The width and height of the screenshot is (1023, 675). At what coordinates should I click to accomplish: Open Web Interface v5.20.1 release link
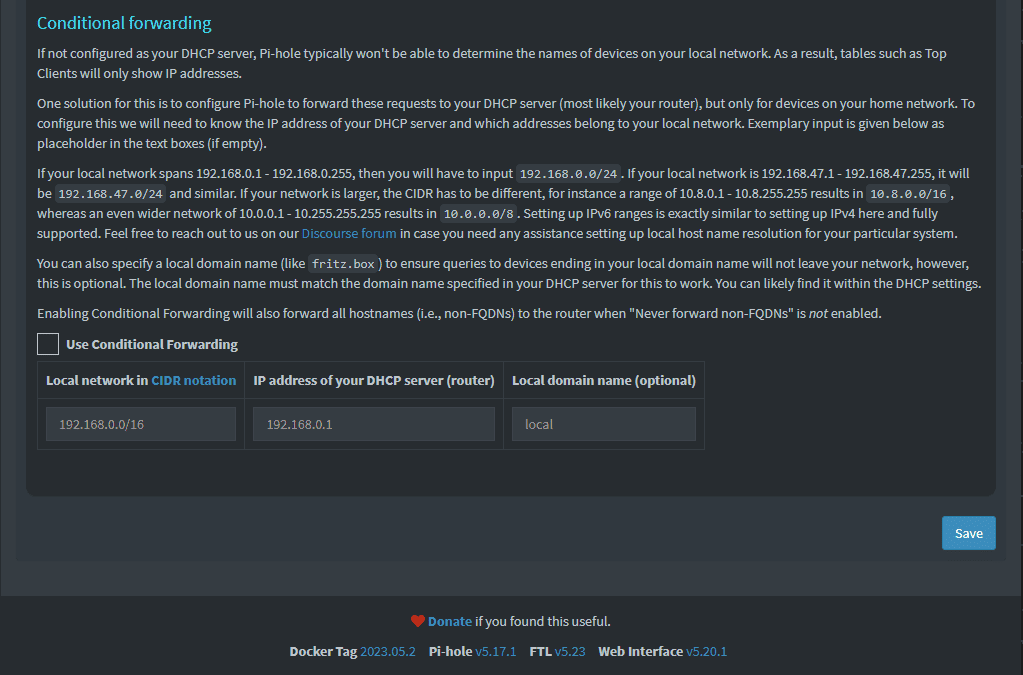706,651
